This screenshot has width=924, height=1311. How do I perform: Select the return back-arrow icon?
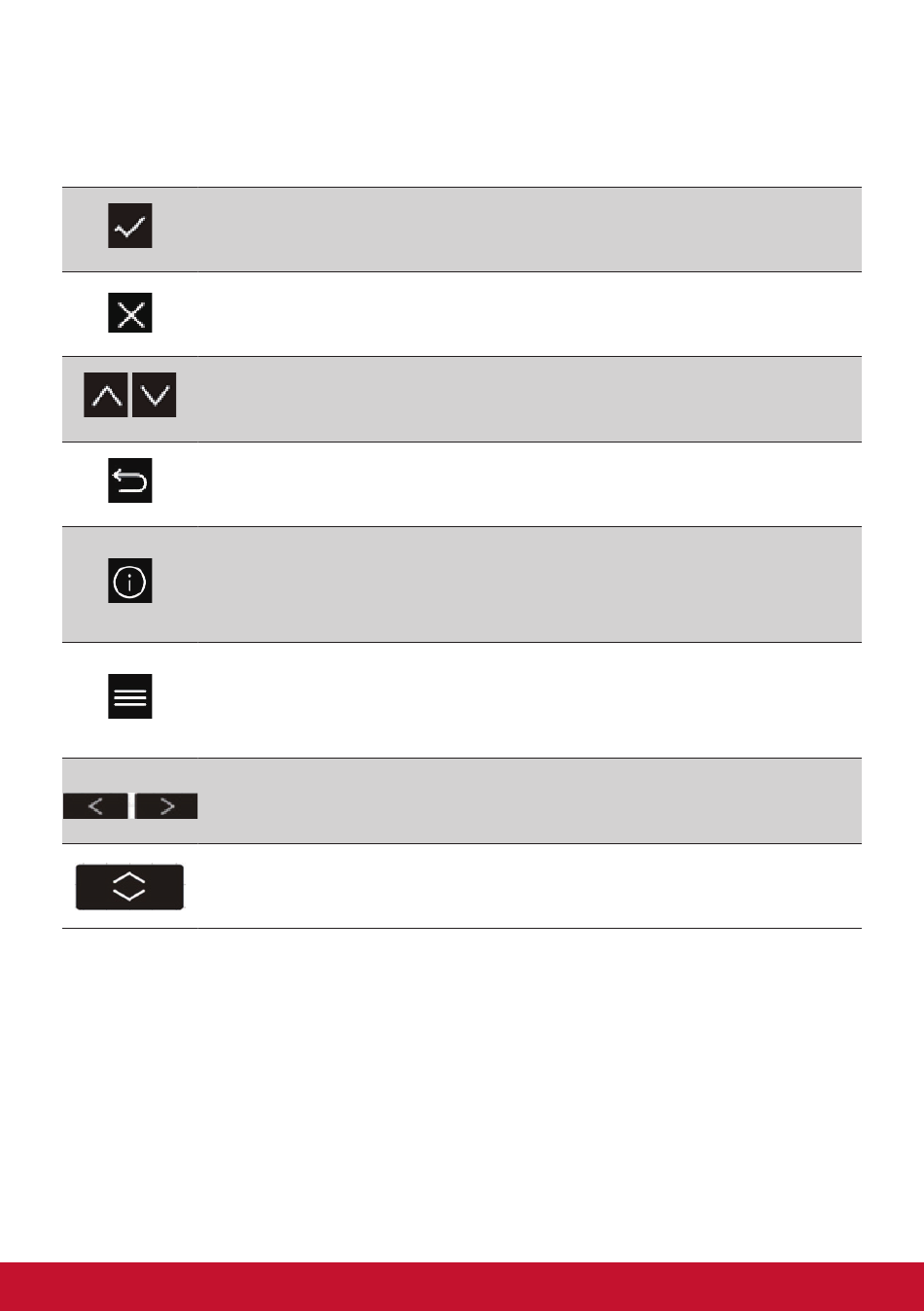coord(129,480)
